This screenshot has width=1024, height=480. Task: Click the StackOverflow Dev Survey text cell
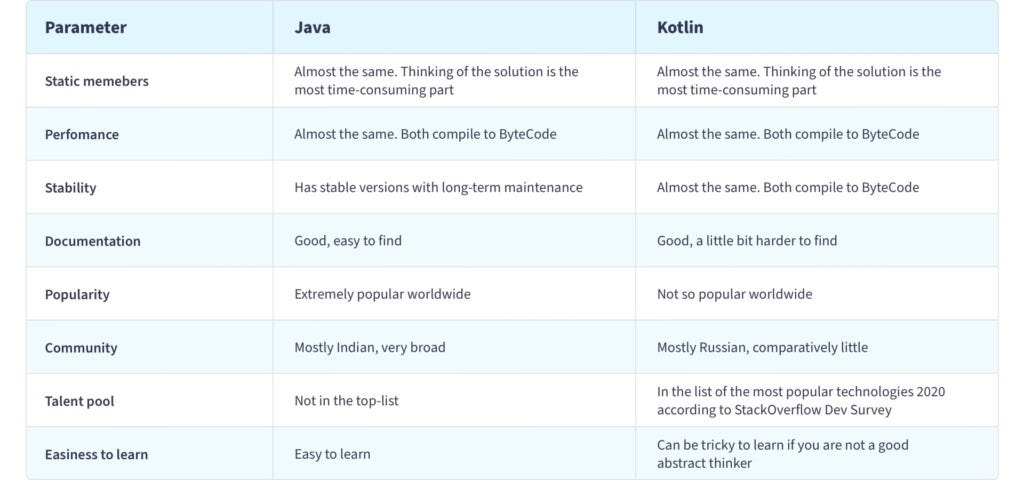[x=801, y=401]
